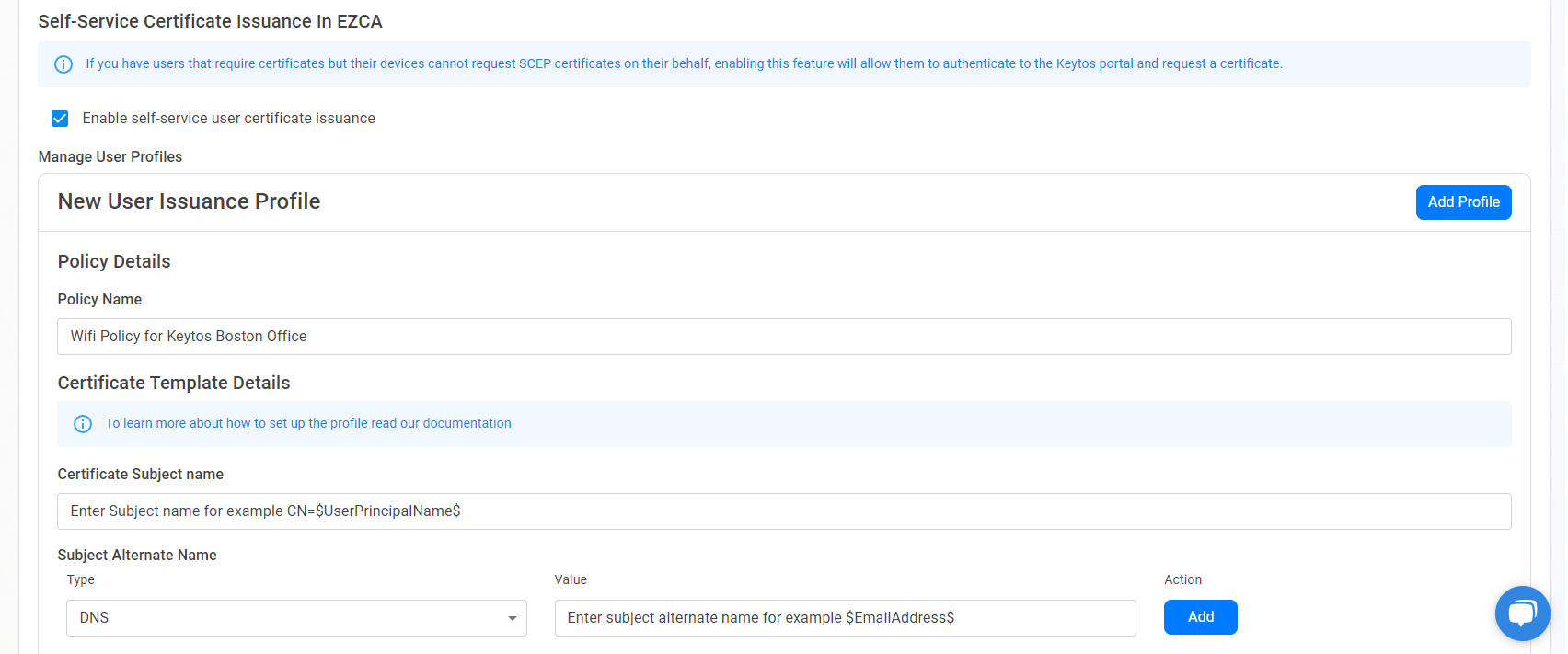Screen dimensions: 1568x654
Task: Open the live chat widget
Action: pos(1522,613)
